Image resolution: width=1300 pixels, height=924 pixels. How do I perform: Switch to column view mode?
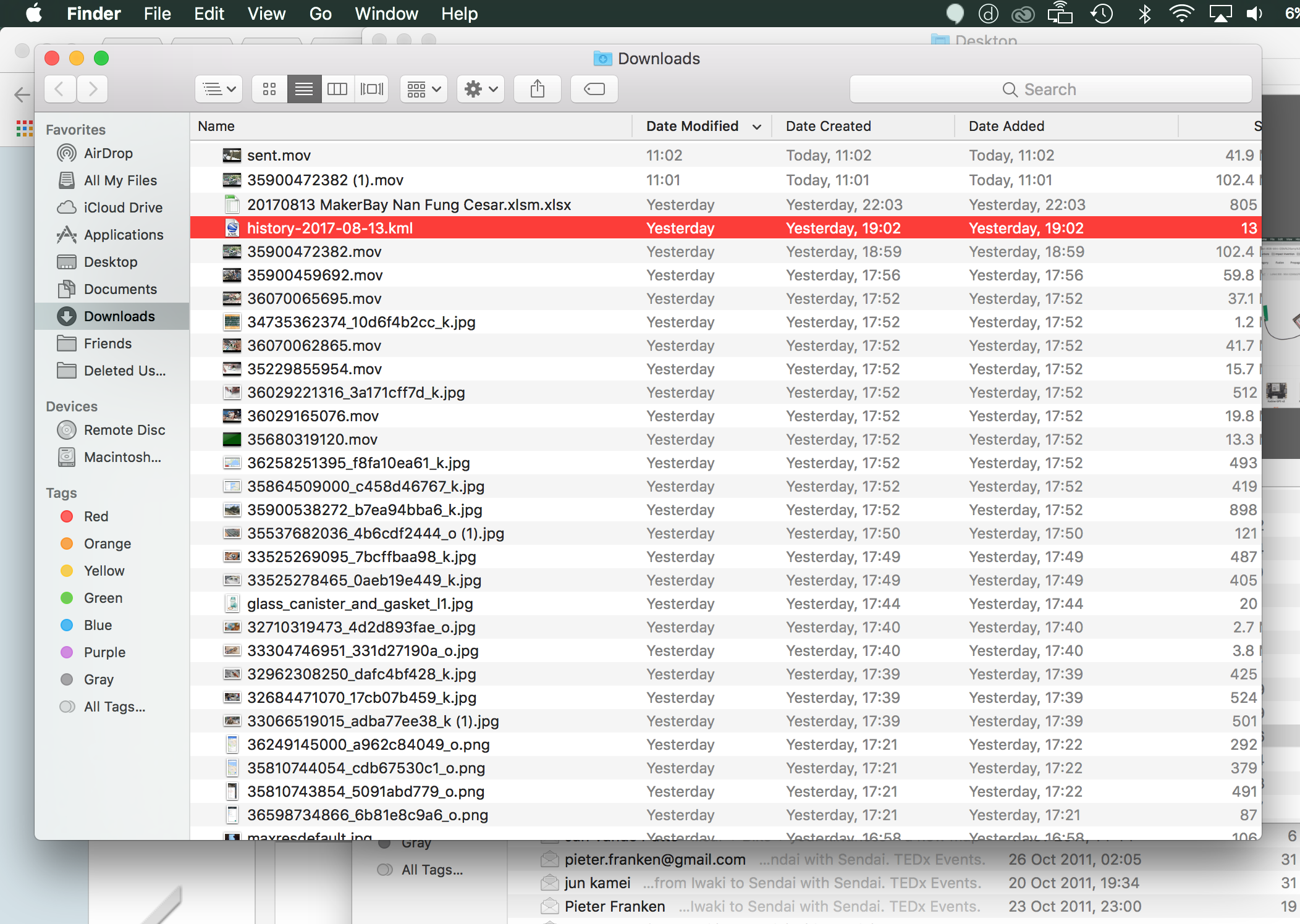337,90
